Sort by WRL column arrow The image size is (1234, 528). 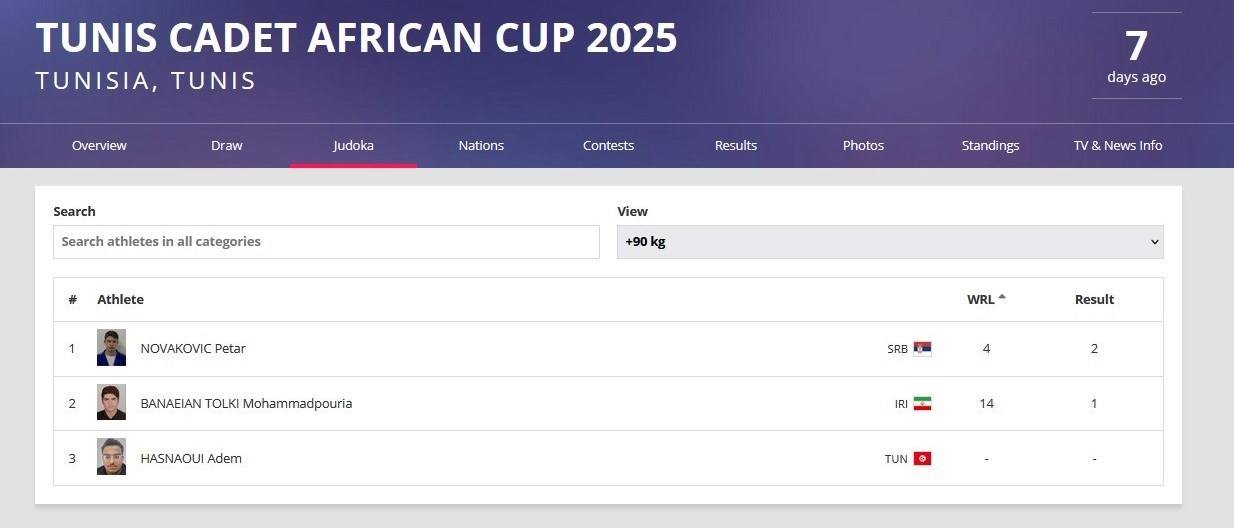(1002, 298)
